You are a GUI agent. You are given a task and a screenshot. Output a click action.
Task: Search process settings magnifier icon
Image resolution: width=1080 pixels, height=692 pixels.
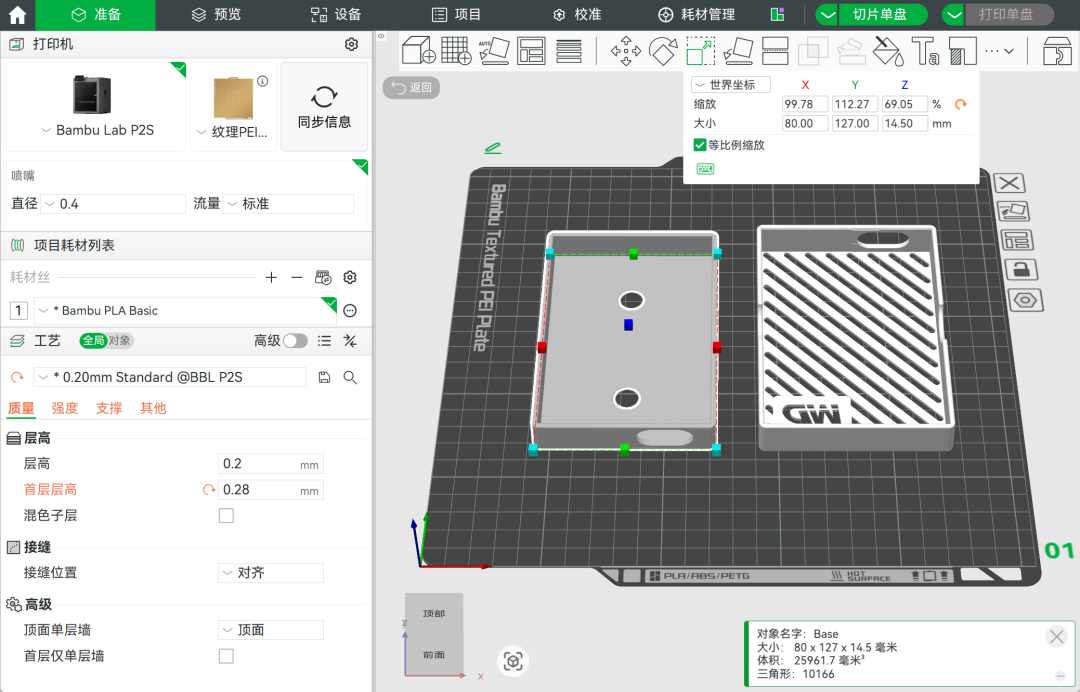350,377
